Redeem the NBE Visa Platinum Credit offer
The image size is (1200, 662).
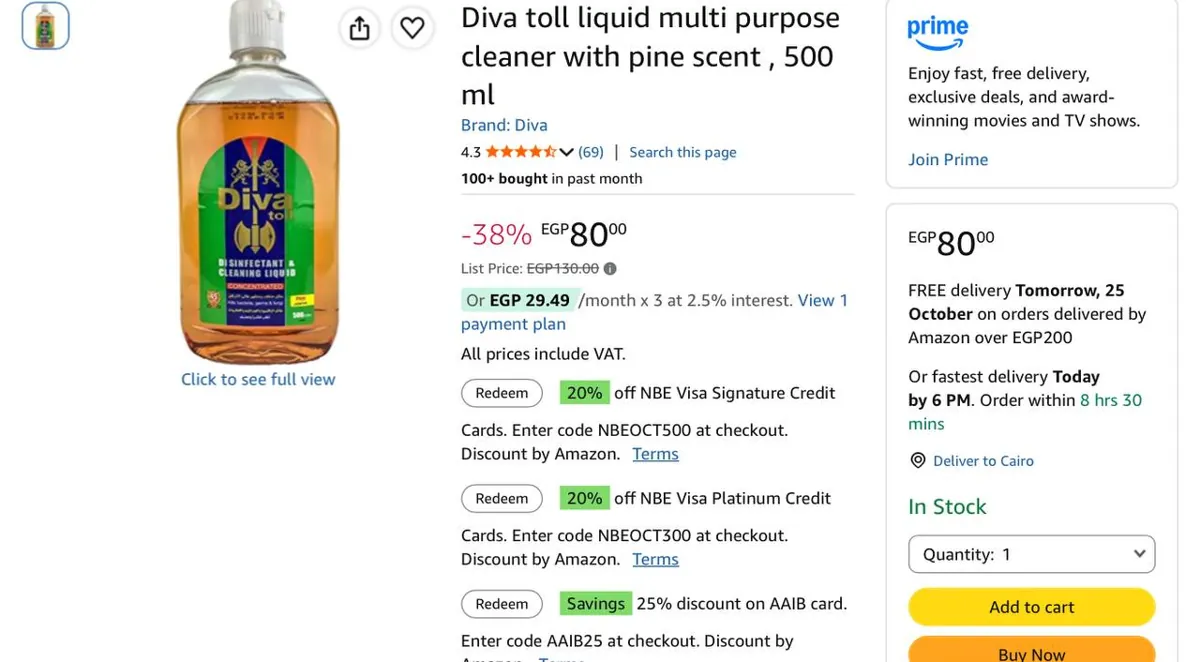point(502,499)
